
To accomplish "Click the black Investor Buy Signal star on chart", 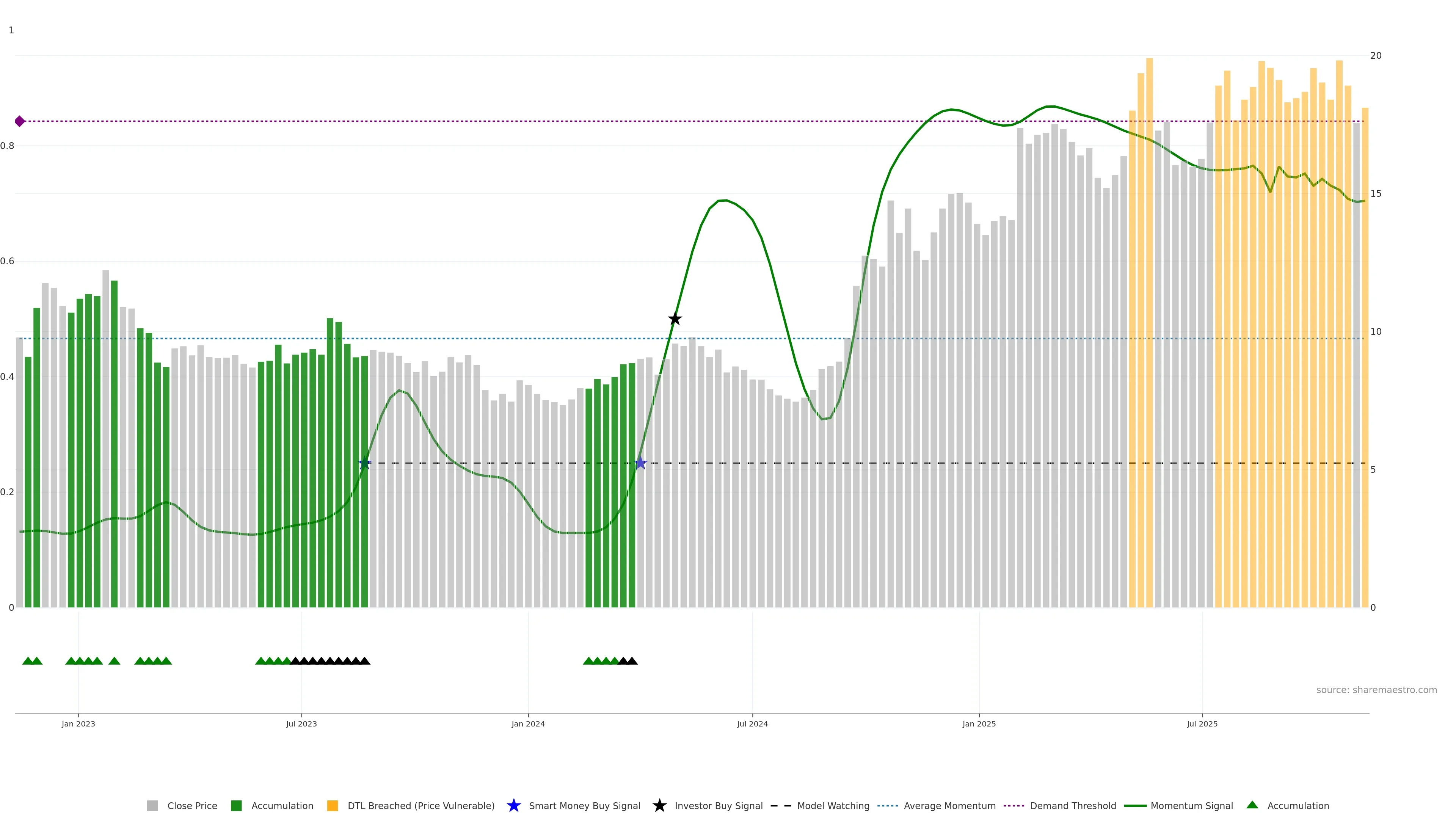I will 674,319.
